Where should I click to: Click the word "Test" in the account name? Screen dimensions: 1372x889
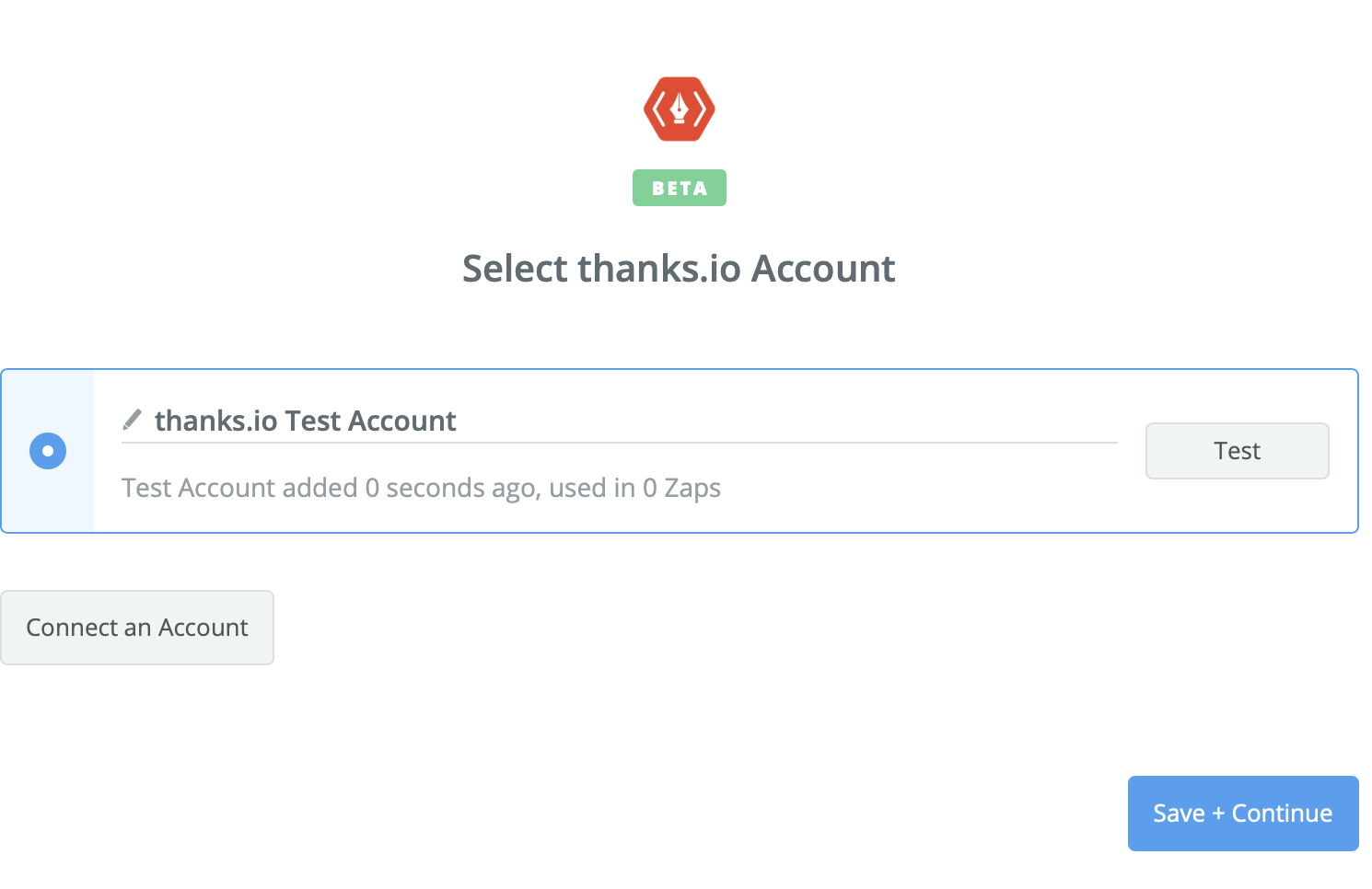[x=313, y=421]
